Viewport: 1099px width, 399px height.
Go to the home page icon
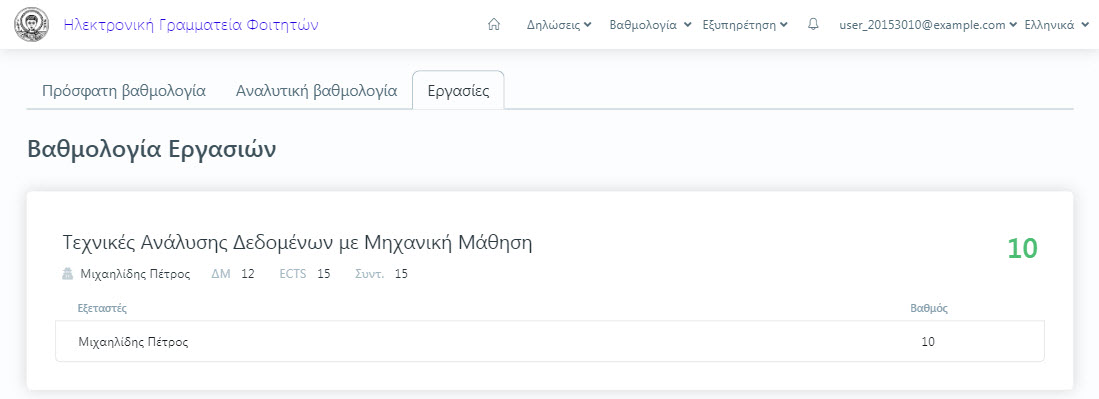[494, 25]
